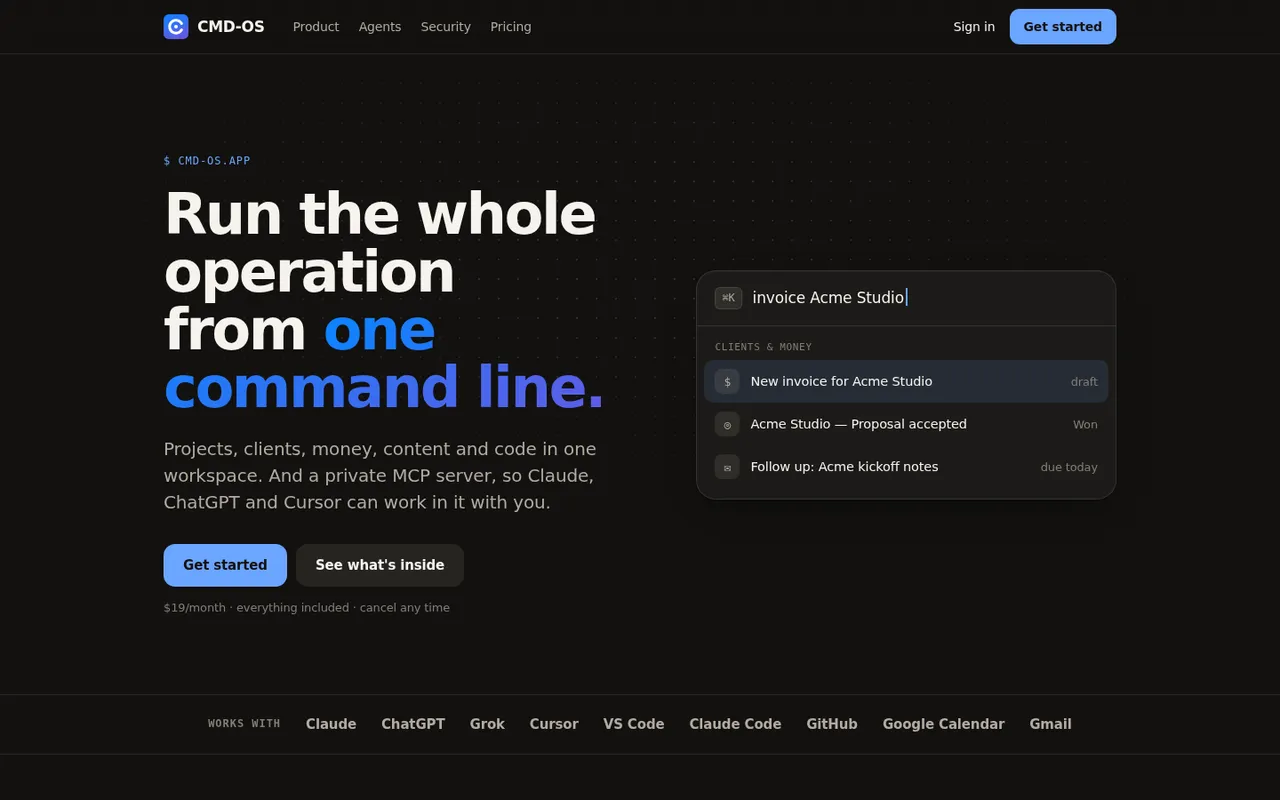
Task: Click the CLIENTS & MONEY section heading
Action: 763,347
